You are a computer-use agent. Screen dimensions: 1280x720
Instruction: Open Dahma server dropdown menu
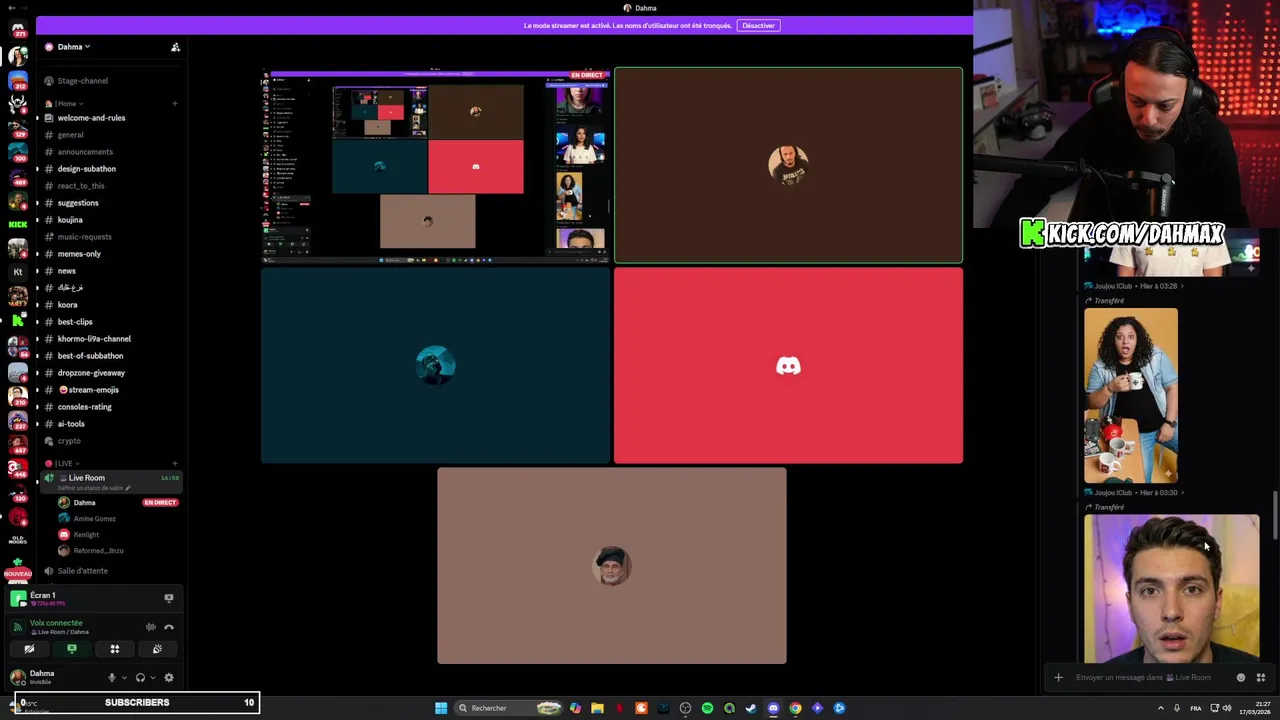coord(74,47)
